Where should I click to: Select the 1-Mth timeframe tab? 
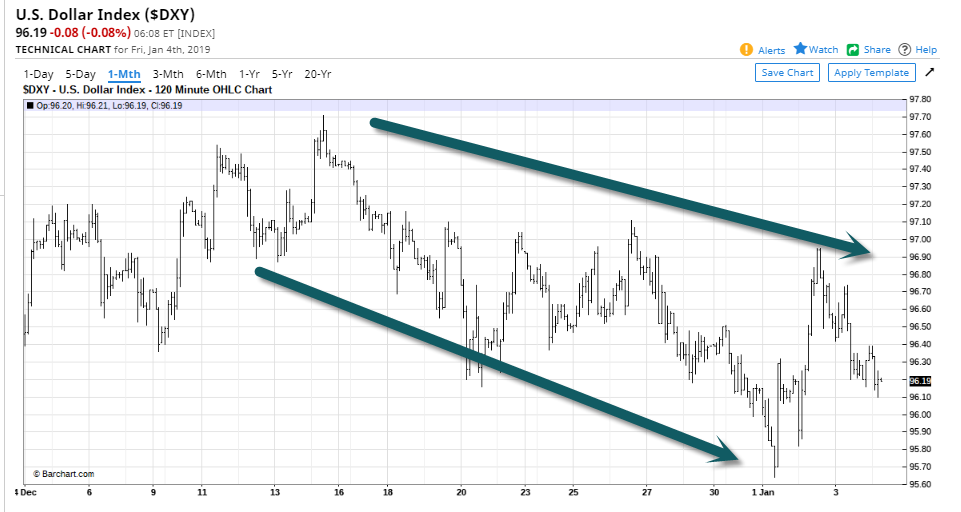tap(124, 74)
